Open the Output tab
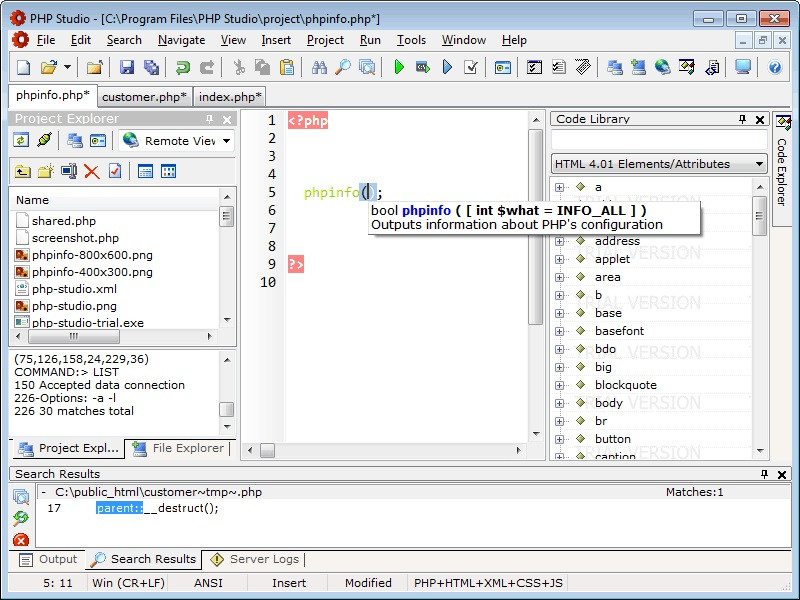The width and height of the screenshot is (800, 600). pyautogui.click(x=47, y=559)
